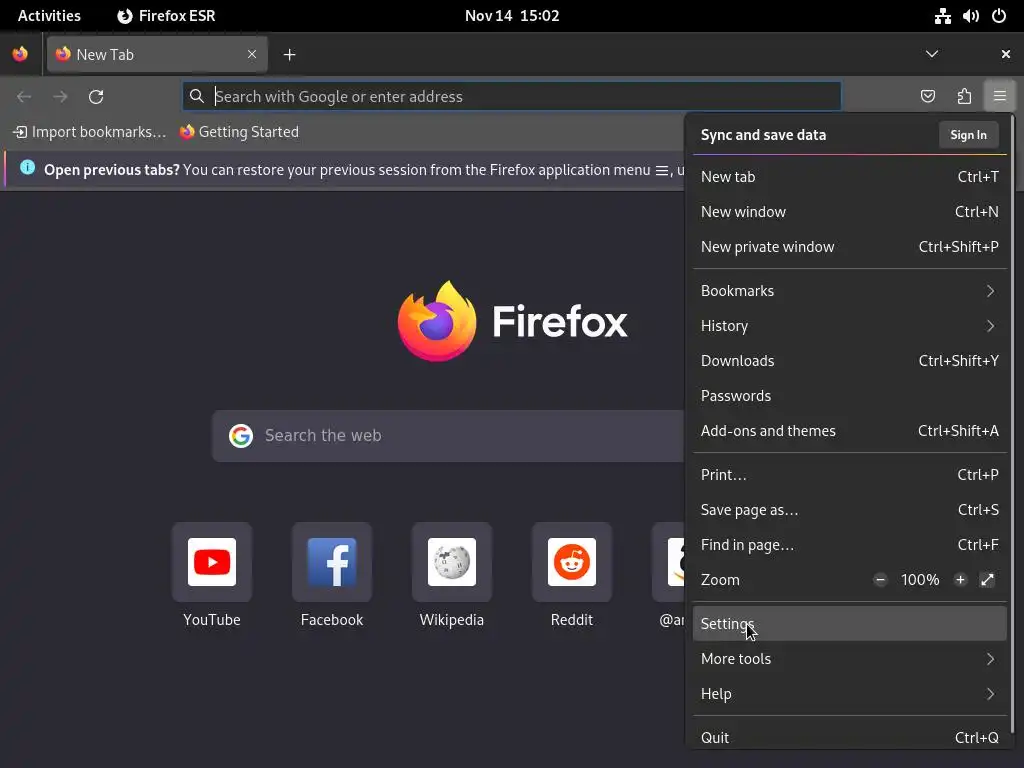Reset zoom via 100% label
The height and width of the screenshot is (768, 1024).
click(920, 580)
